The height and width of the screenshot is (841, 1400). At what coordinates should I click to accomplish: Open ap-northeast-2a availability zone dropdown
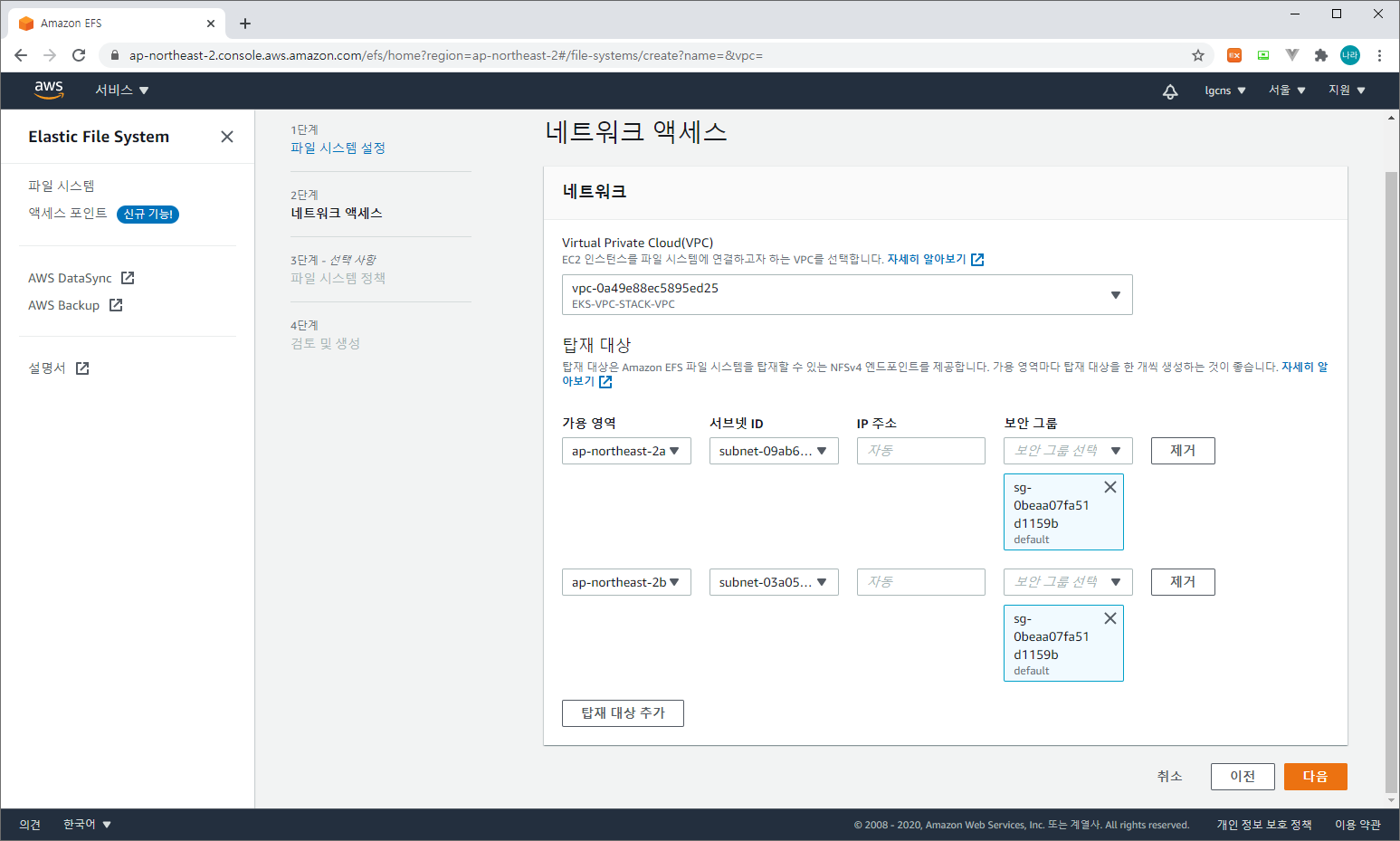click(626, 451)
